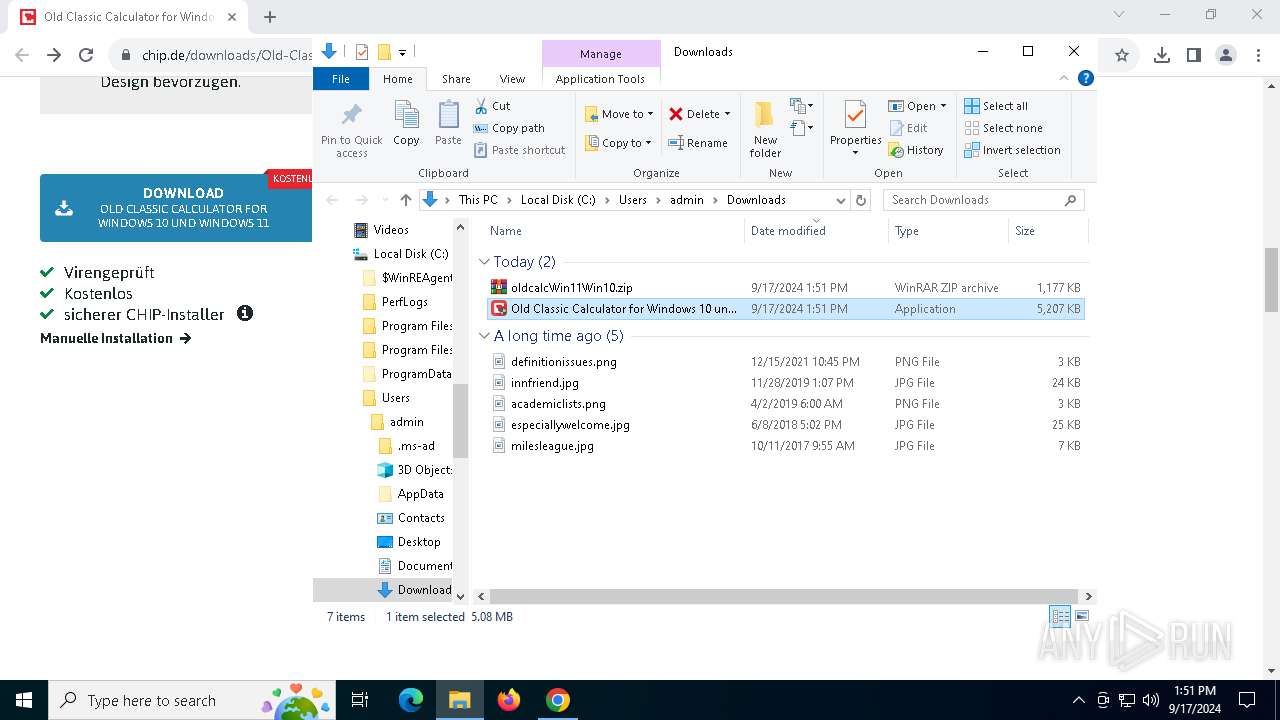Collapse the A long time ago group
Viewport: 1280px width, 720px height.
(x=484, y=336)
